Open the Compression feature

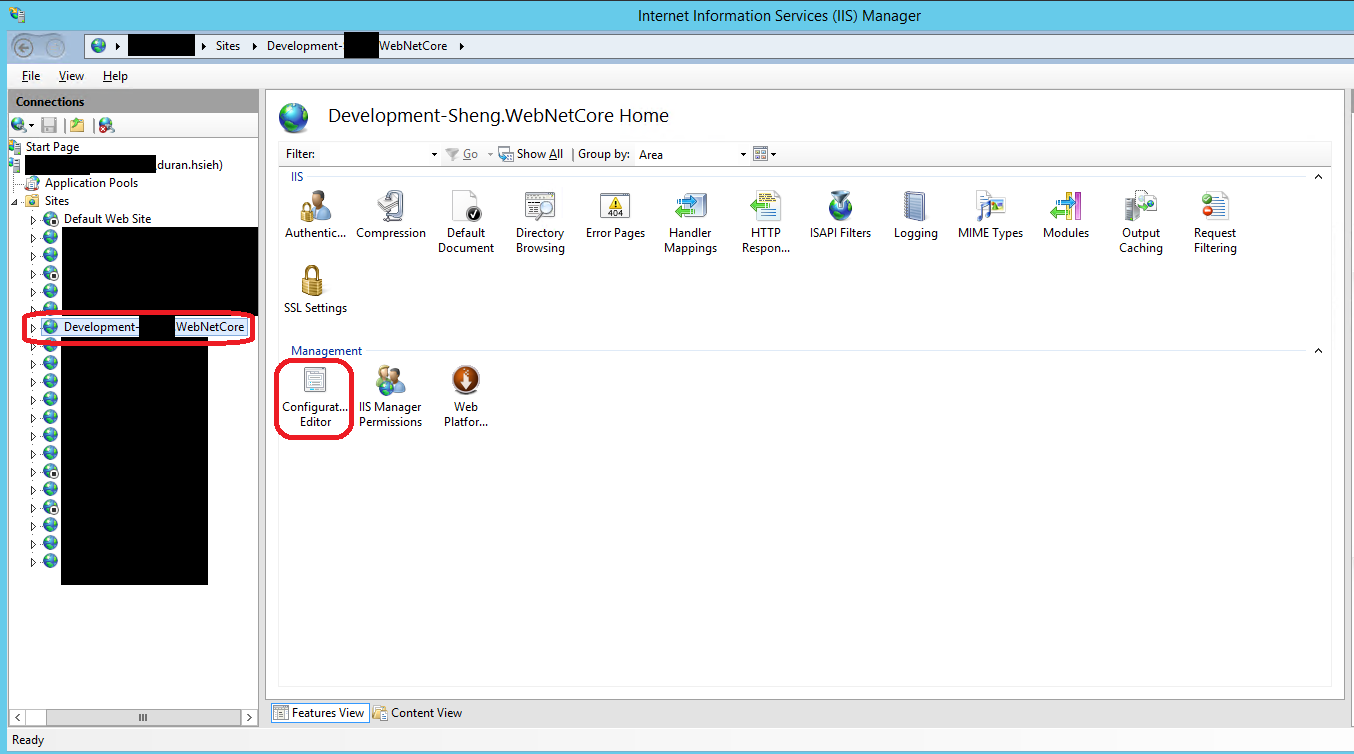(x=391, y=216)
